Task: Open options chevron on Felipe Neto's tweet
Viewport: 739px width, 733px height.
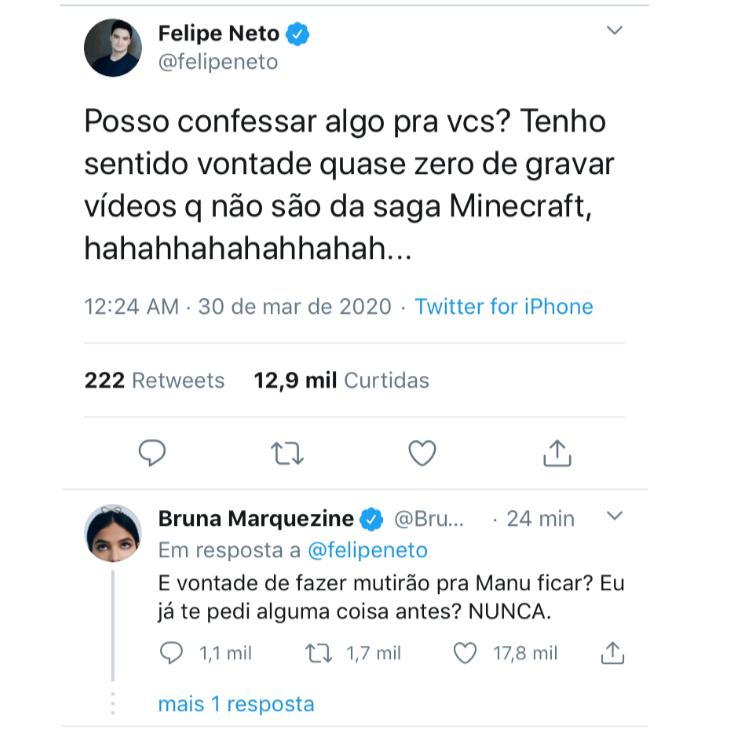Action: [615, 31]
